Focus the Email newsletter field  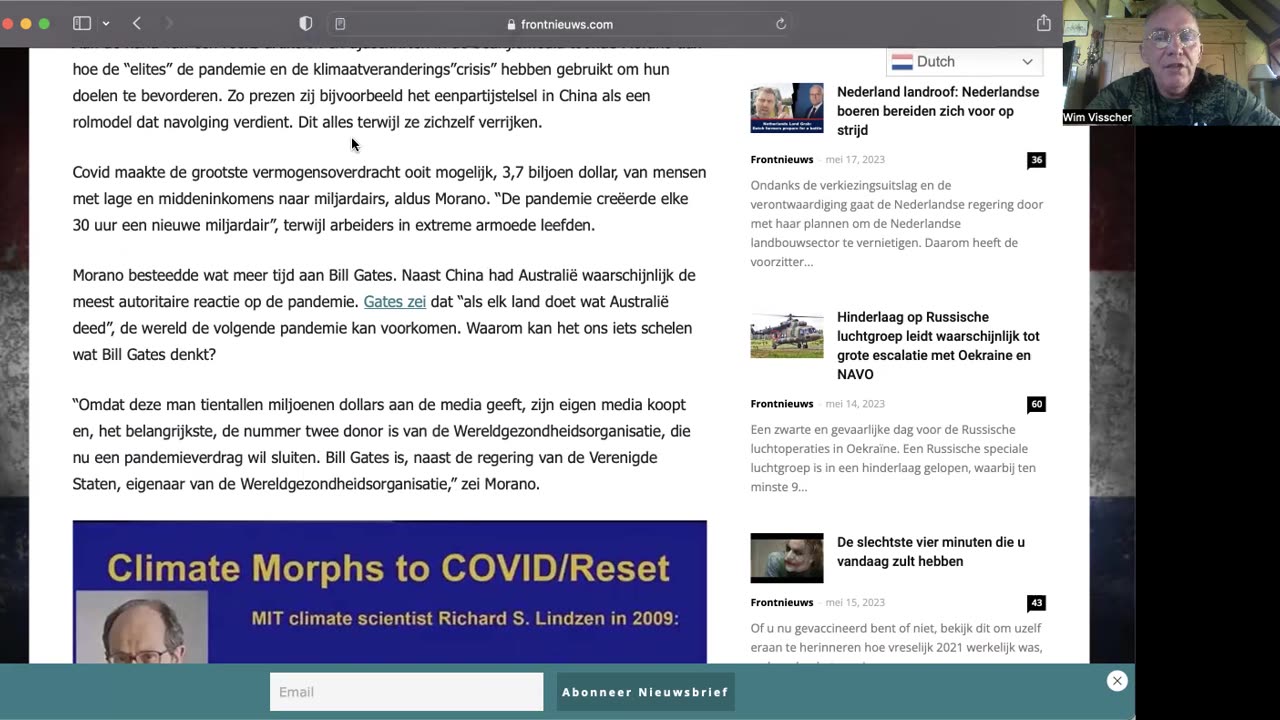tap(406, 692)
